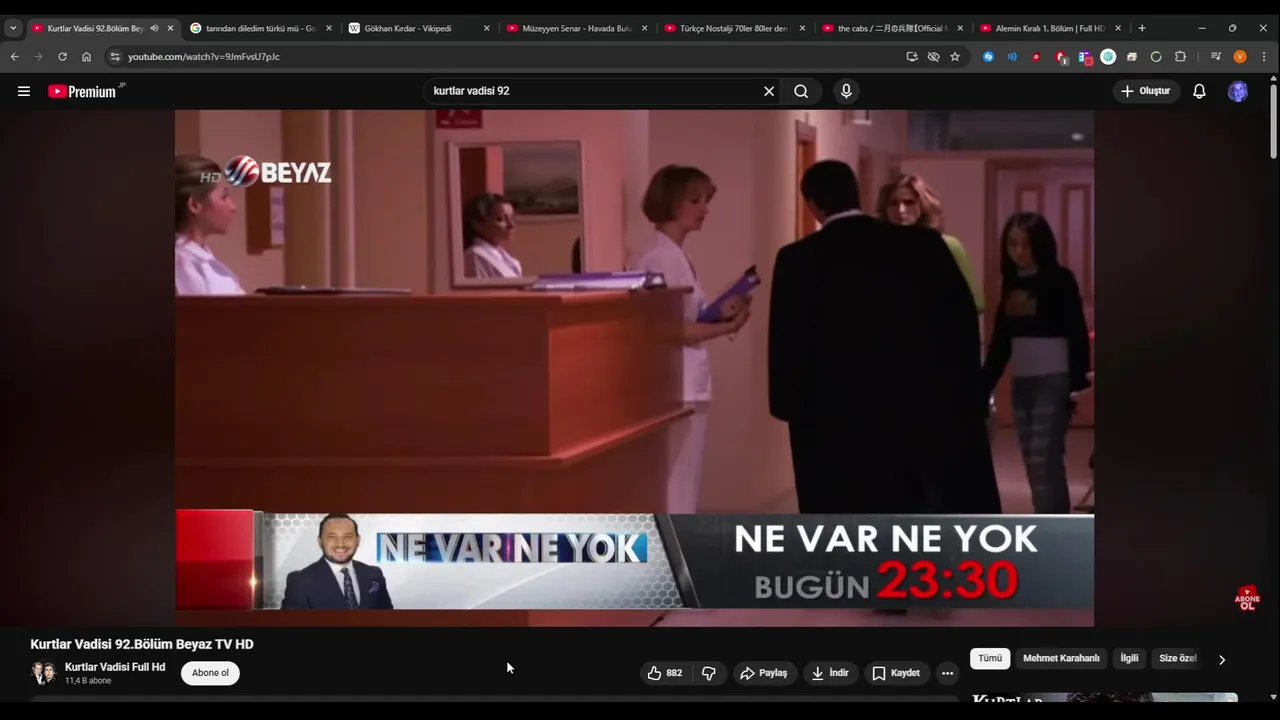Click the video title Kurtlar Vadisi 92.Bölüm Beyaz TV HD
Screen dimensions: 1280x720
click(142, 644)
